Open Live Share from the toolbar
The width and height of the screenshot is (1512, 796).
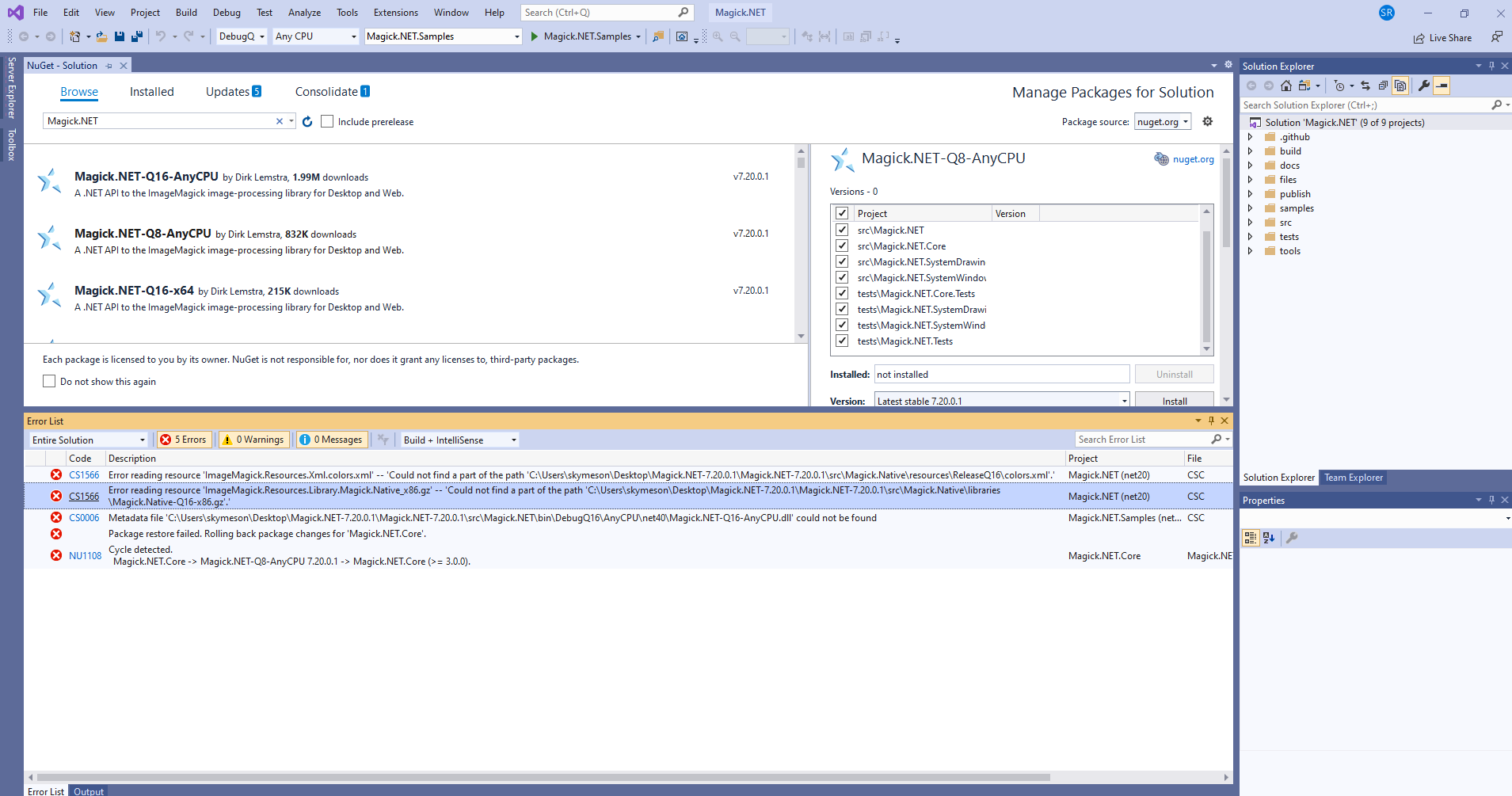(1442, 37)
